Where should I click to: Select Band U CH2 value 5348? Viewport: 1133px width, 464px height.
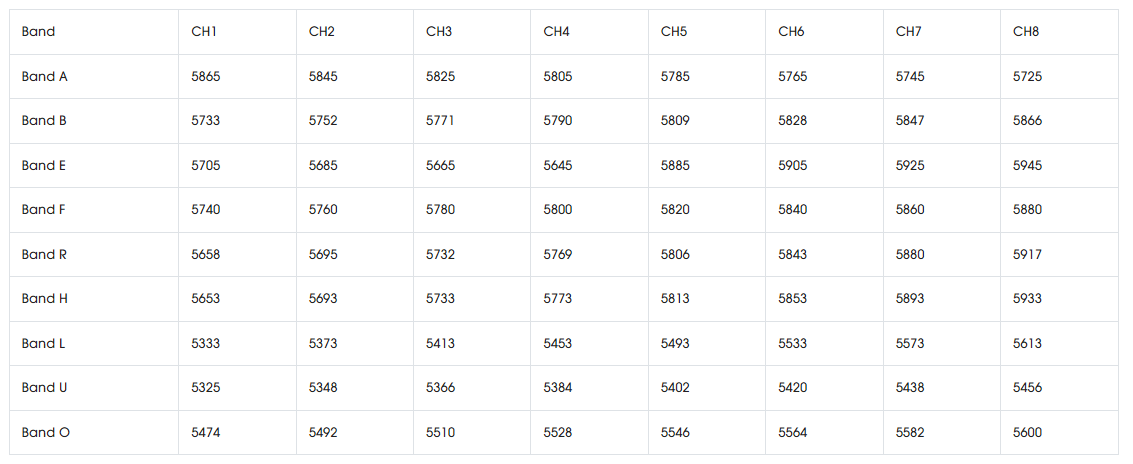pyautogui.click(x=323, y=387)
